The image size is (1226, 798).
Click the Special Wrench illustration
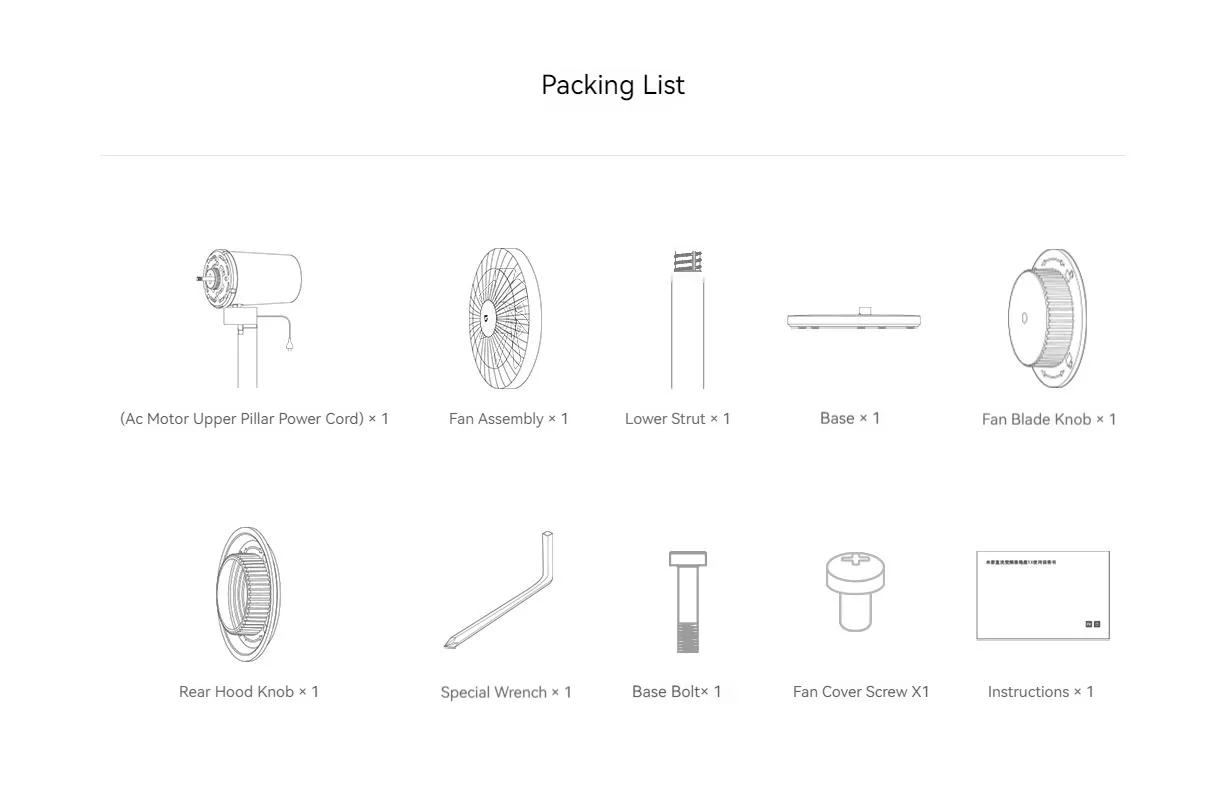499,590
